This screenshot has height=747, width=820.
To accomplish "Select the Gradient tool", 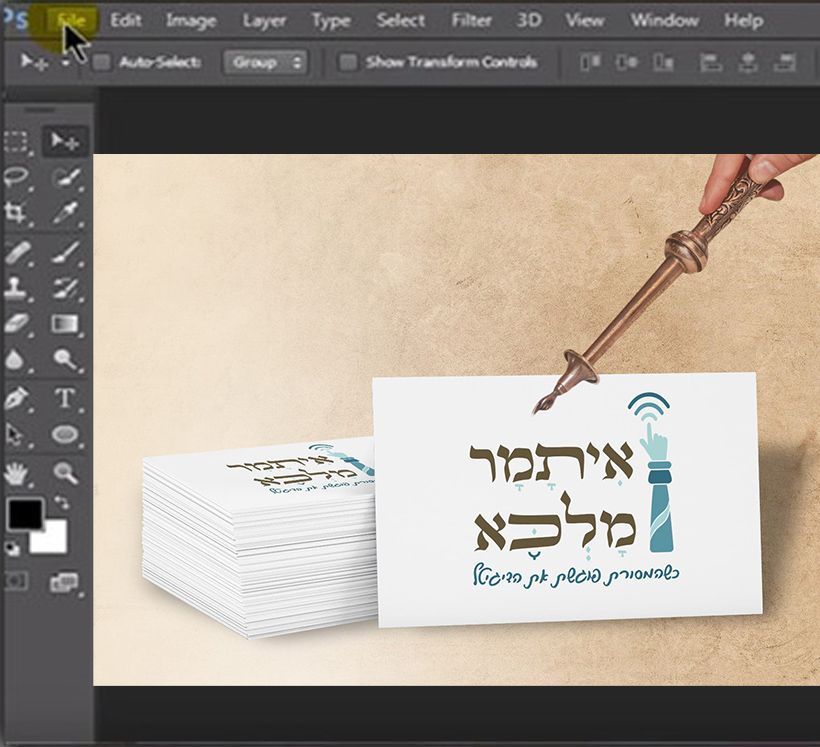I will [66, 323].
